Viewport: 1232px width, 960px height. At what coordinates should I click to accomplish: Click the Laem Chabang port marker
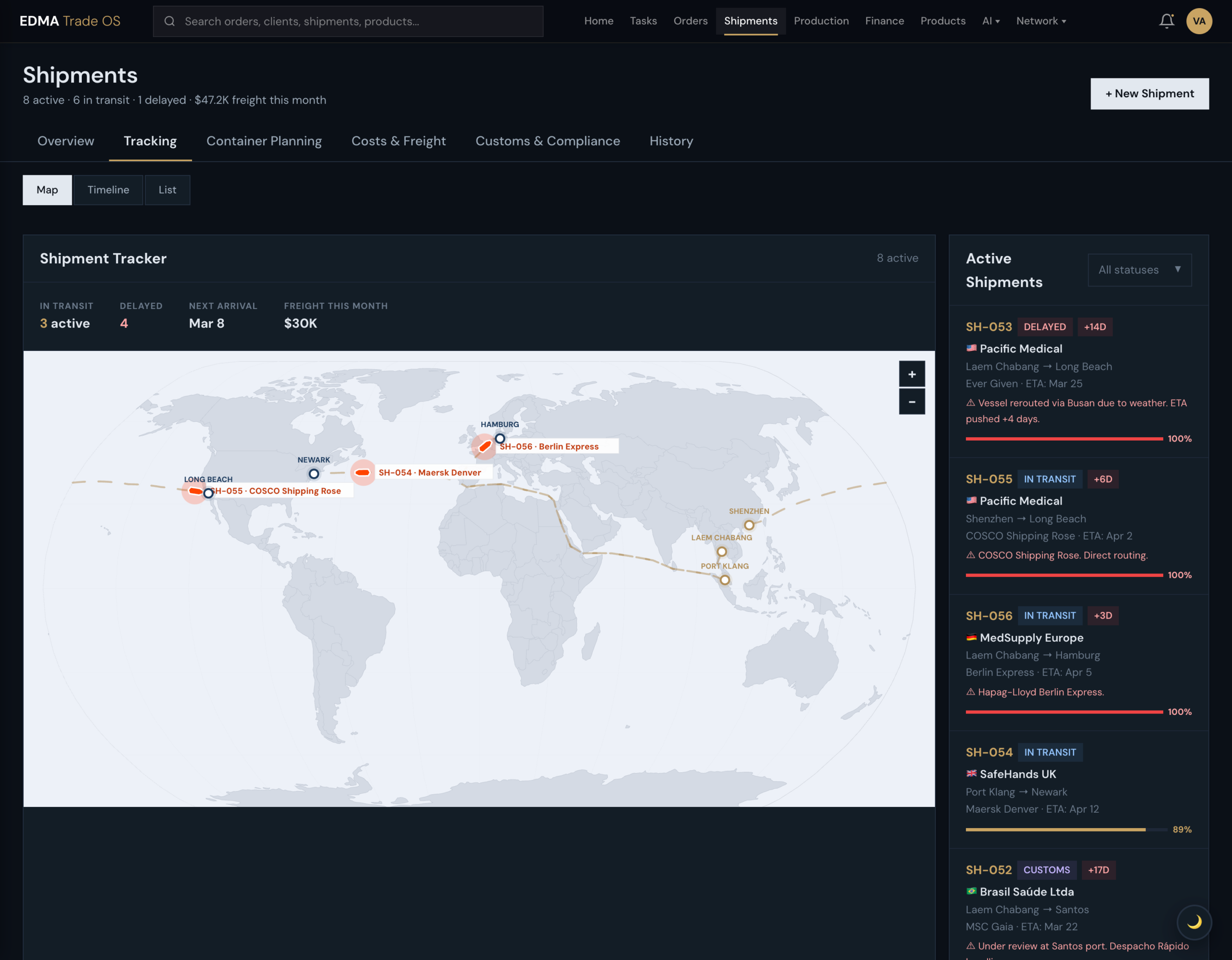click(x=721, y=551)
